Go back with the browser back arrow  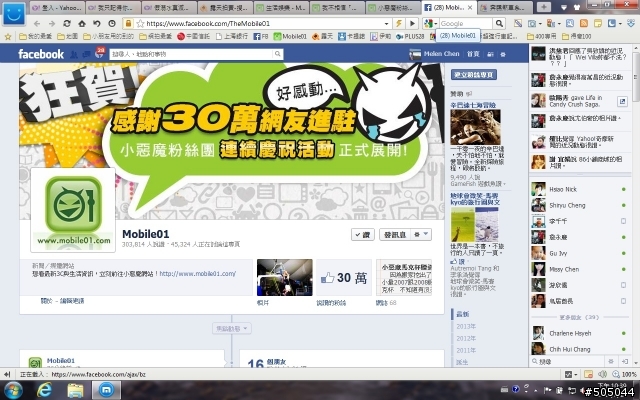(x=37, y=24)
